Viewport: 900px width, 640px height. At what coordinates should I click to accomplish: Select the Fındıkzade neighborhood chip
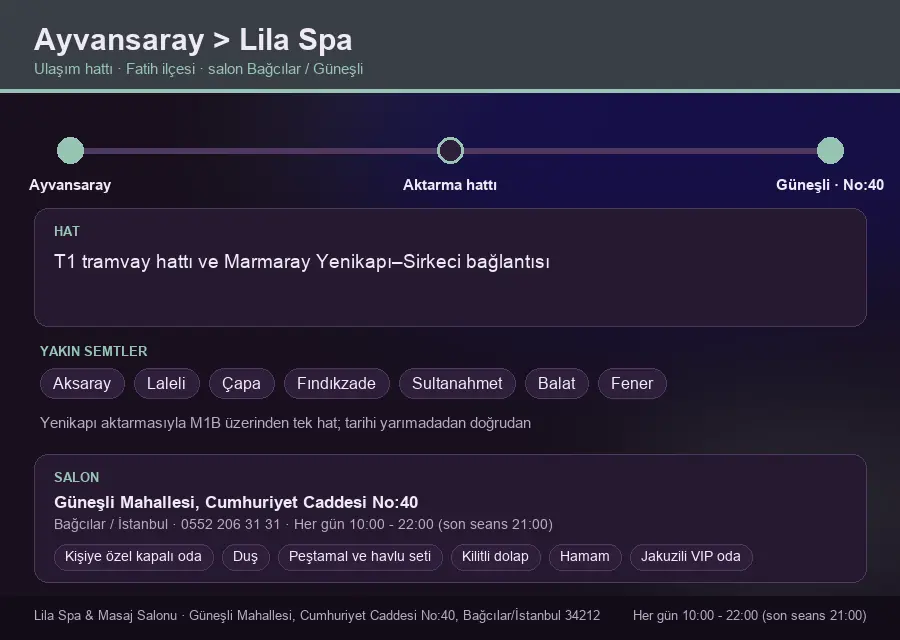[x=336, y=383]
